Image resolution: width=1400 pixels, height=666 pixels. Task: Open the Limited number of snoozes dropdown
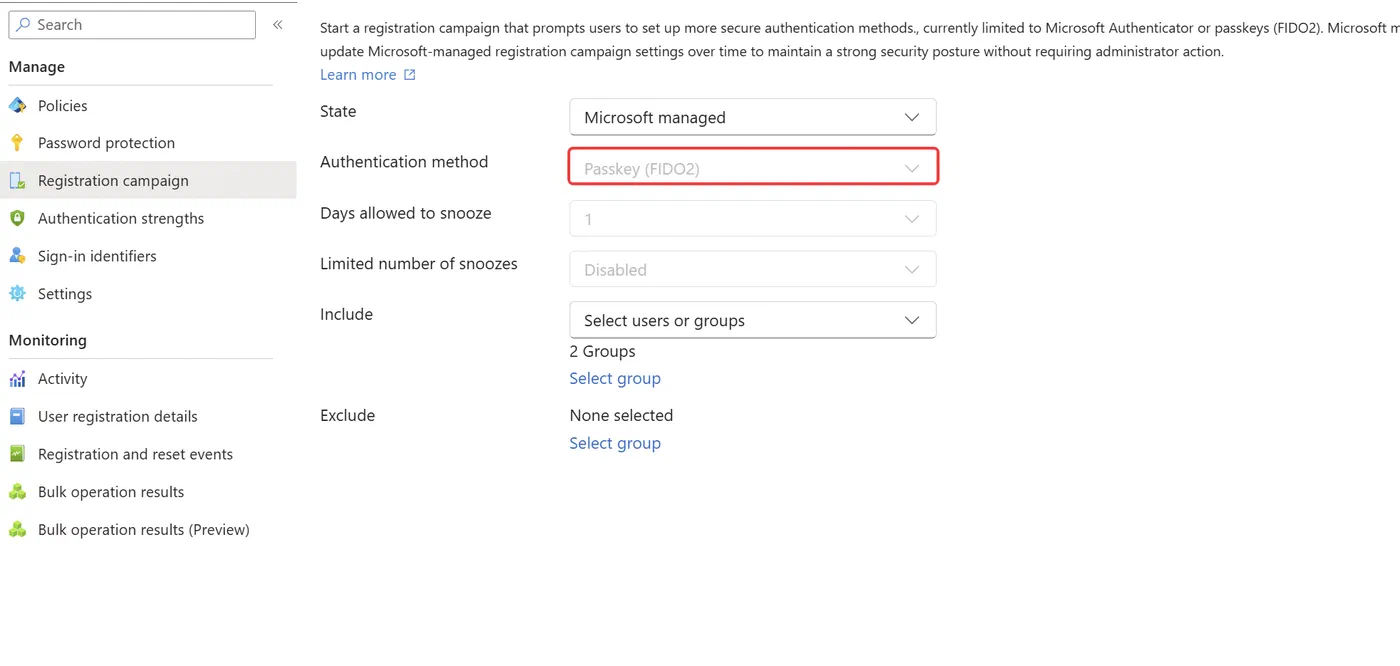click(753, 270)
